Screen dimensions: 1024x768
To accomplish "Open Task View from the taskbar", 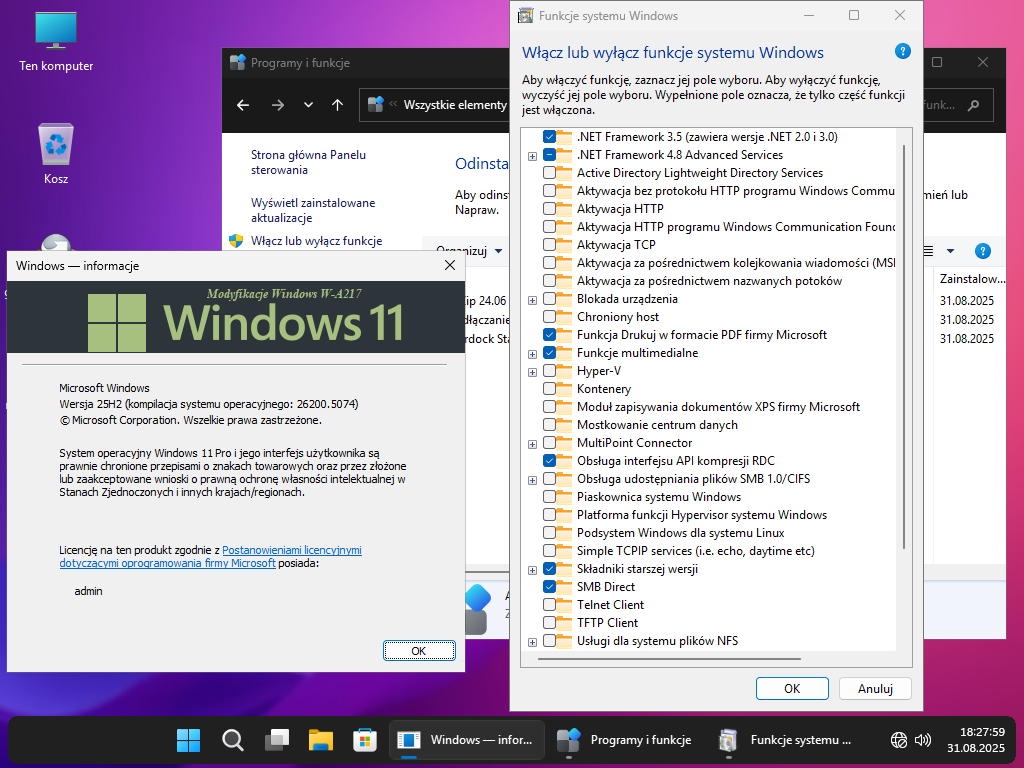I will click(276, 740).
